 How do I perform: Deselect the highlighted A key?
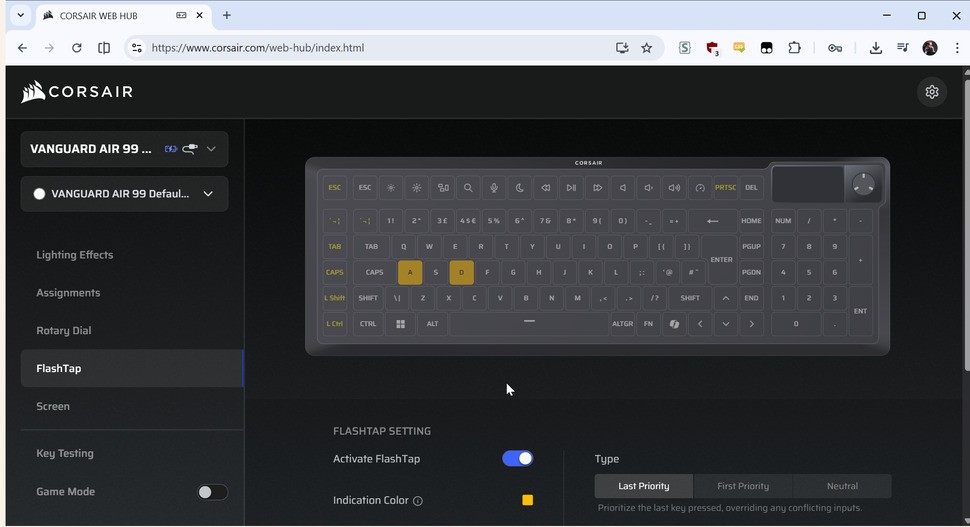(410, 272)
